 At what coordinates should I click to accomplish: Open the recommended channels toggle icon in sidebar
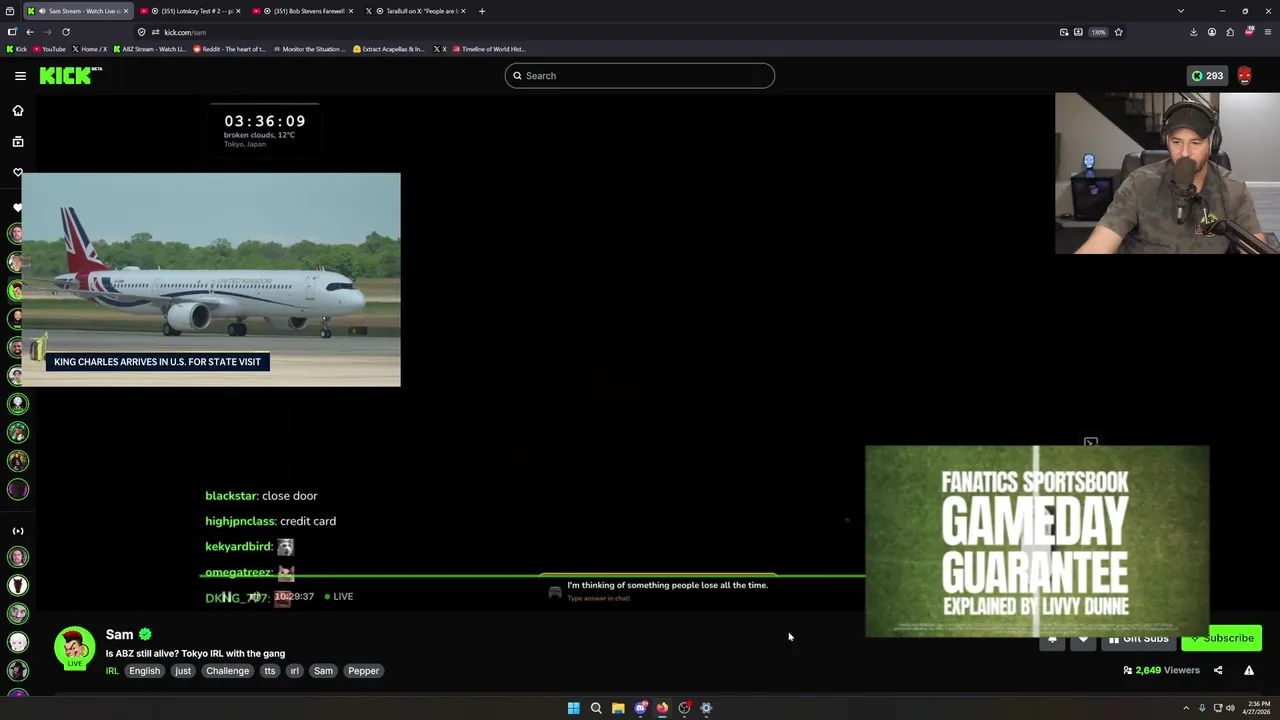(18, 531)
